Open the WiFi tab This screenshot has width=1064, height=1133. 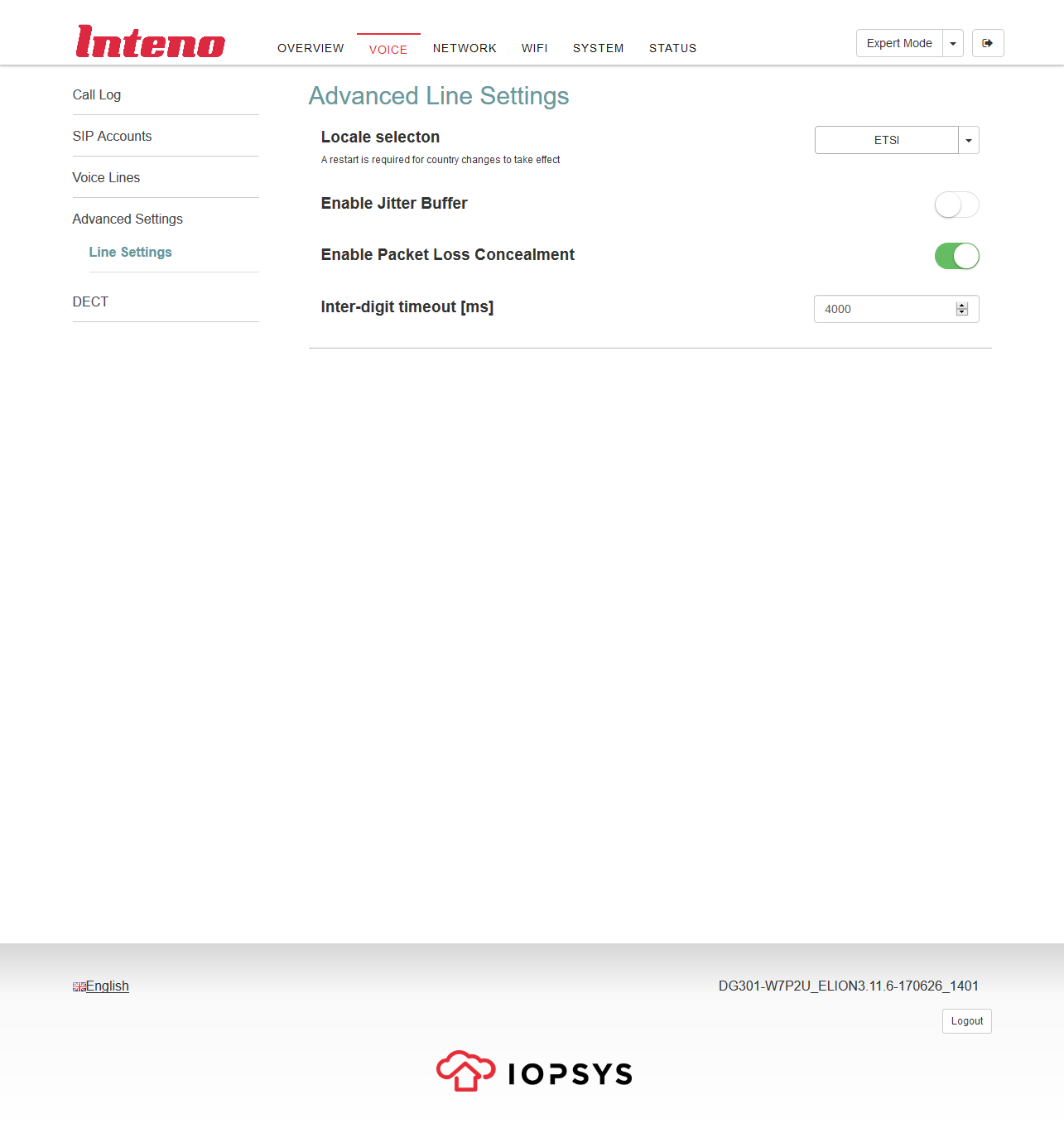point(535,48)
